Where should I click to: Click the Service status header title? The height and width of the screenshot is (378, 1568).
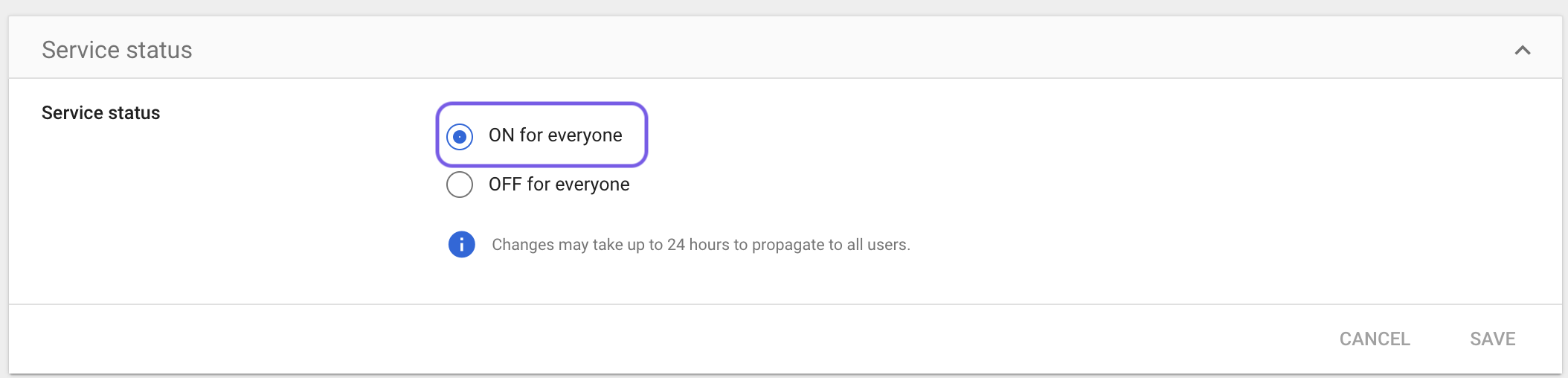point(117,50)
